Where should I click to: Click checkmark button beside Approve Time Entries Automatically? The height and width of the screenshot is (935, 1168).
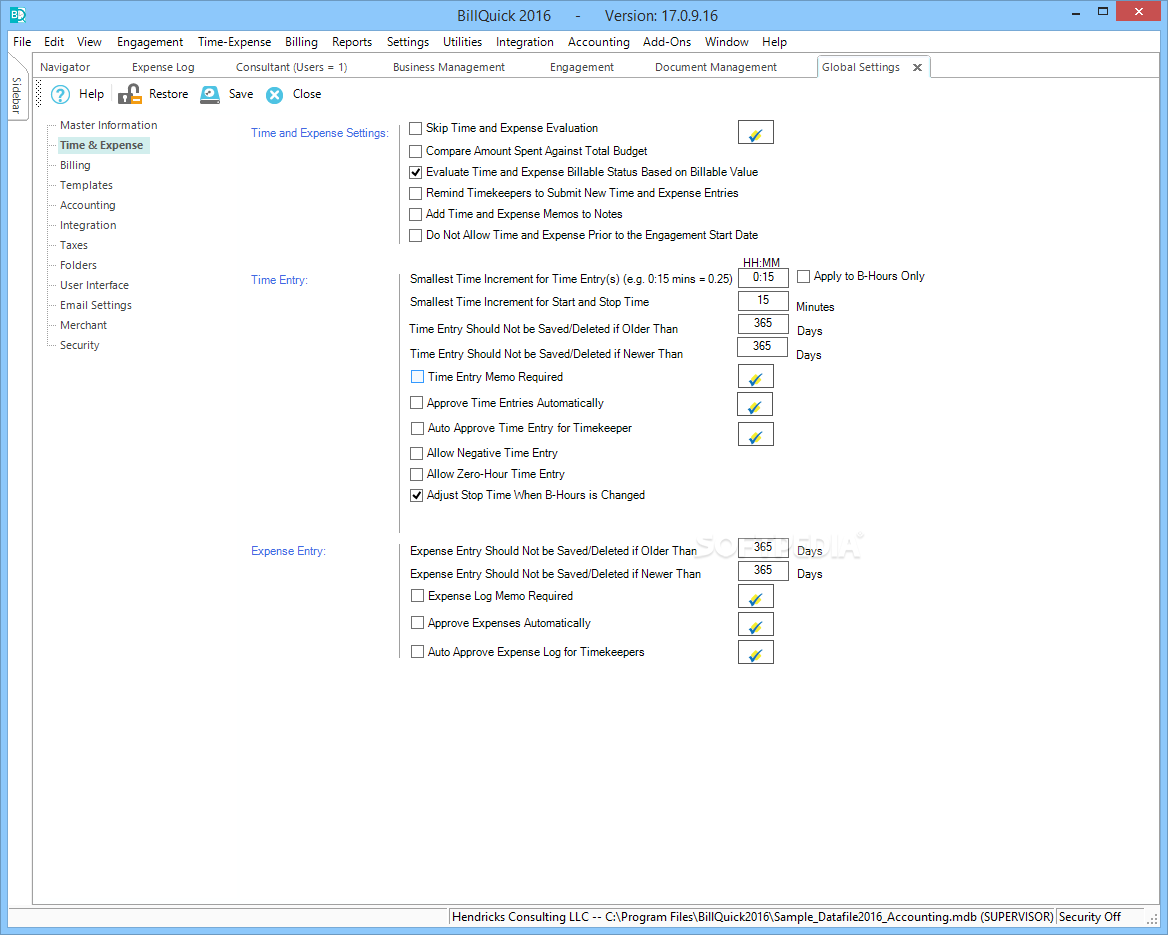point(755,405)
